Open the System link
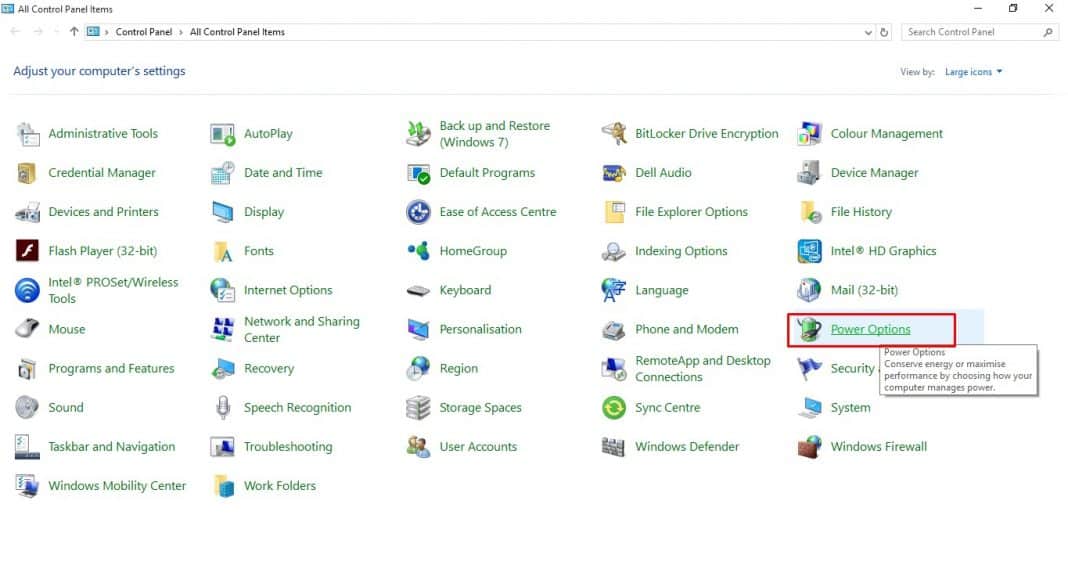Viewport: 1068px width, 569px height. coord(850,407)
